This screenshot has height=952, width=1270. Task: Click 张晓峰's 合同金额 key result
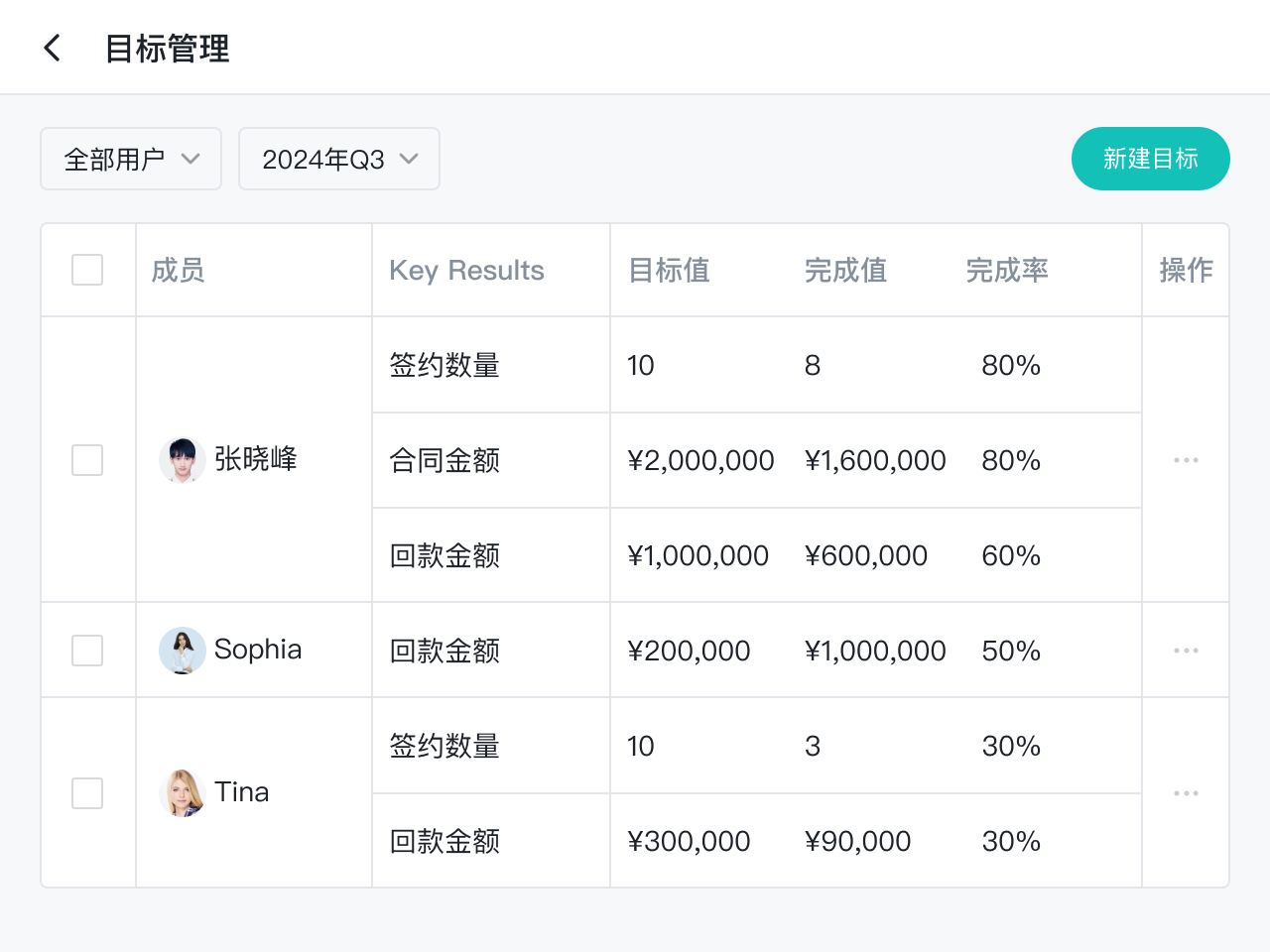coord(444,460)
